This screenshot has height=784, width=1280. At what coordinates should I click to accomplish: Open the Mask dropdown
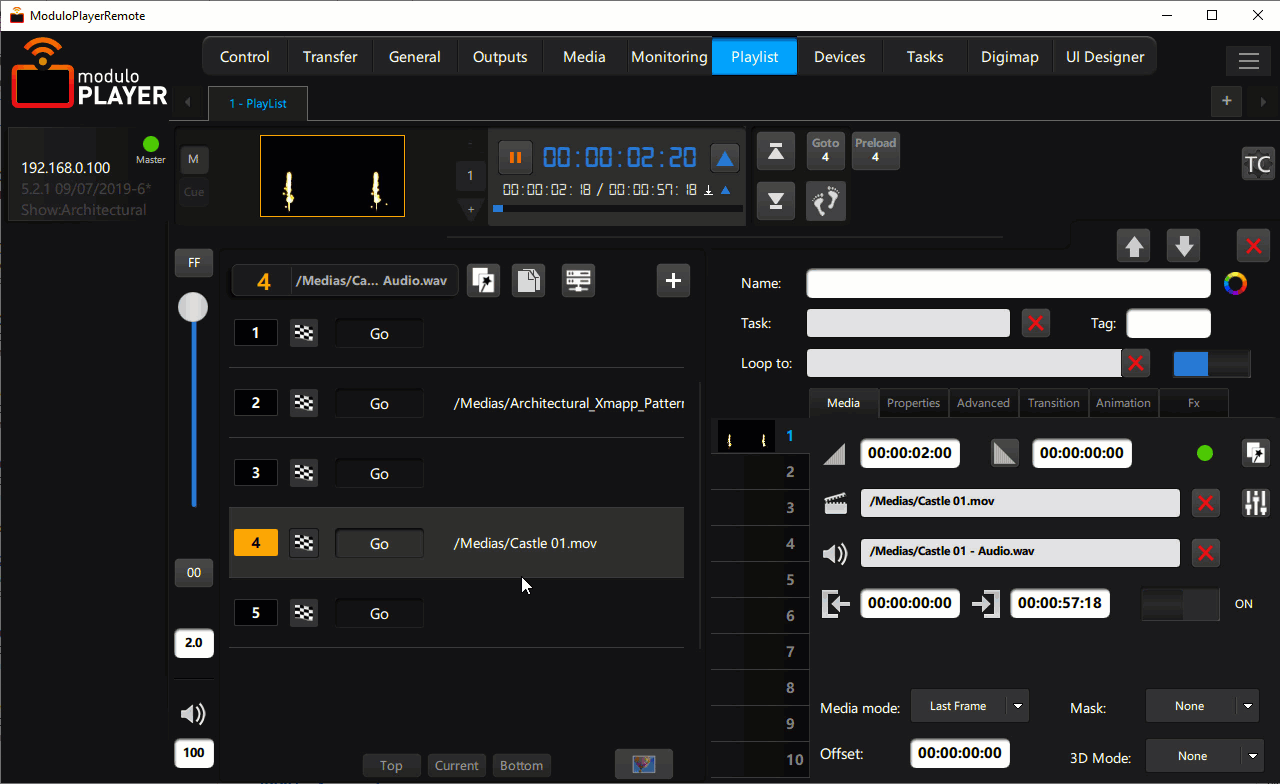click(x=1202, y=706)
